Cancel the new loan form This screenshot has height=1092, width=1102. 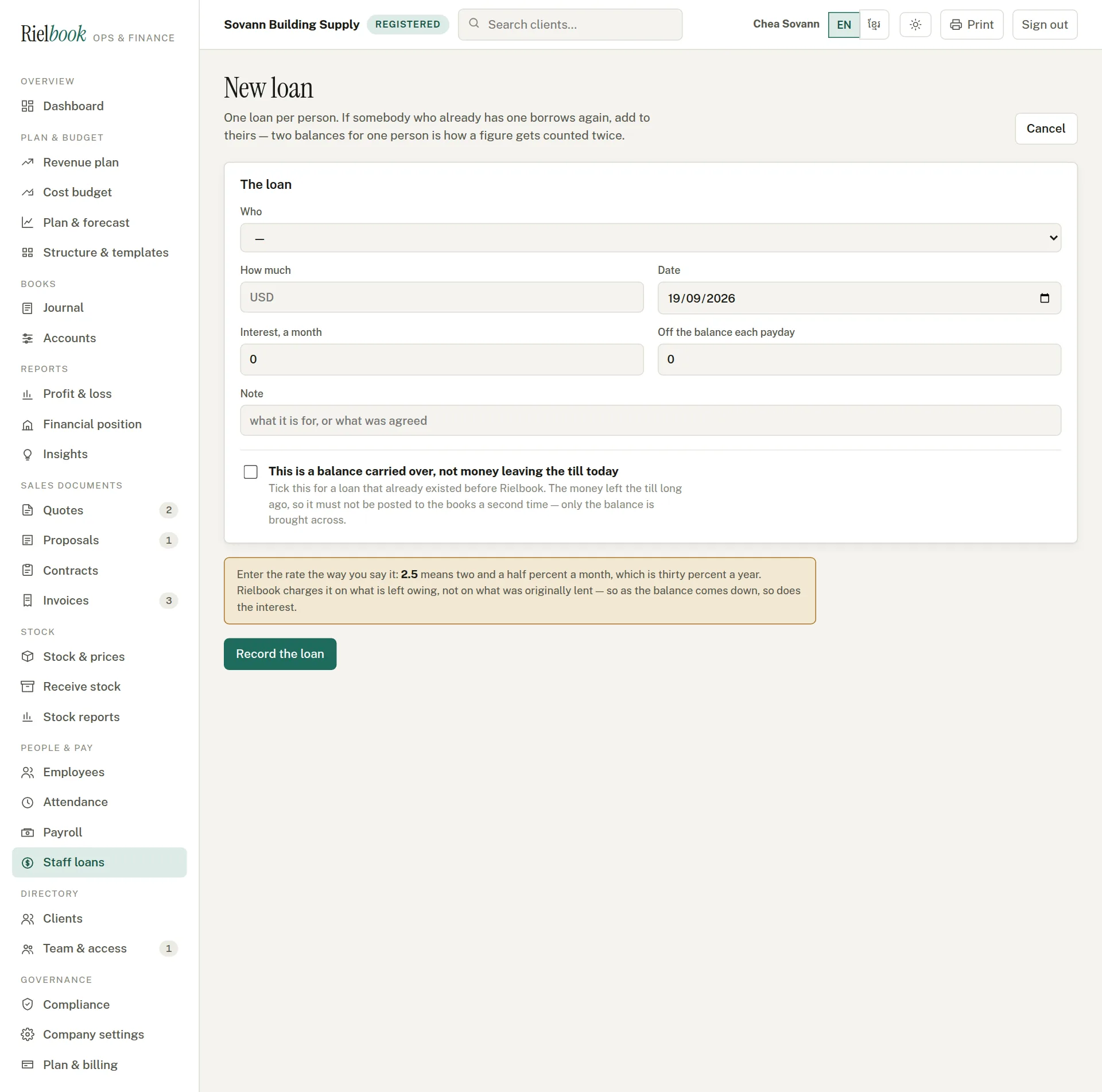pyautogui.click(x=1046, y=129)
